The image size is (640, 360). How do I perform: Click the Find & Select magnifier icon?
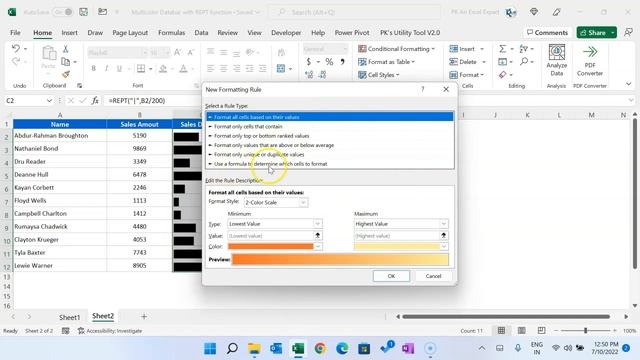click(524, 62)
